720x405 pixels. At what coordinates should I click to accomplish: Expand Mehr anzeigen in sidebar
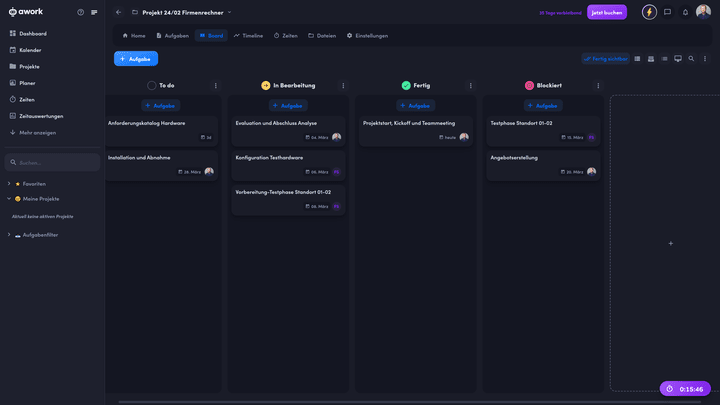pyautogui.click(x=33, y=133)
